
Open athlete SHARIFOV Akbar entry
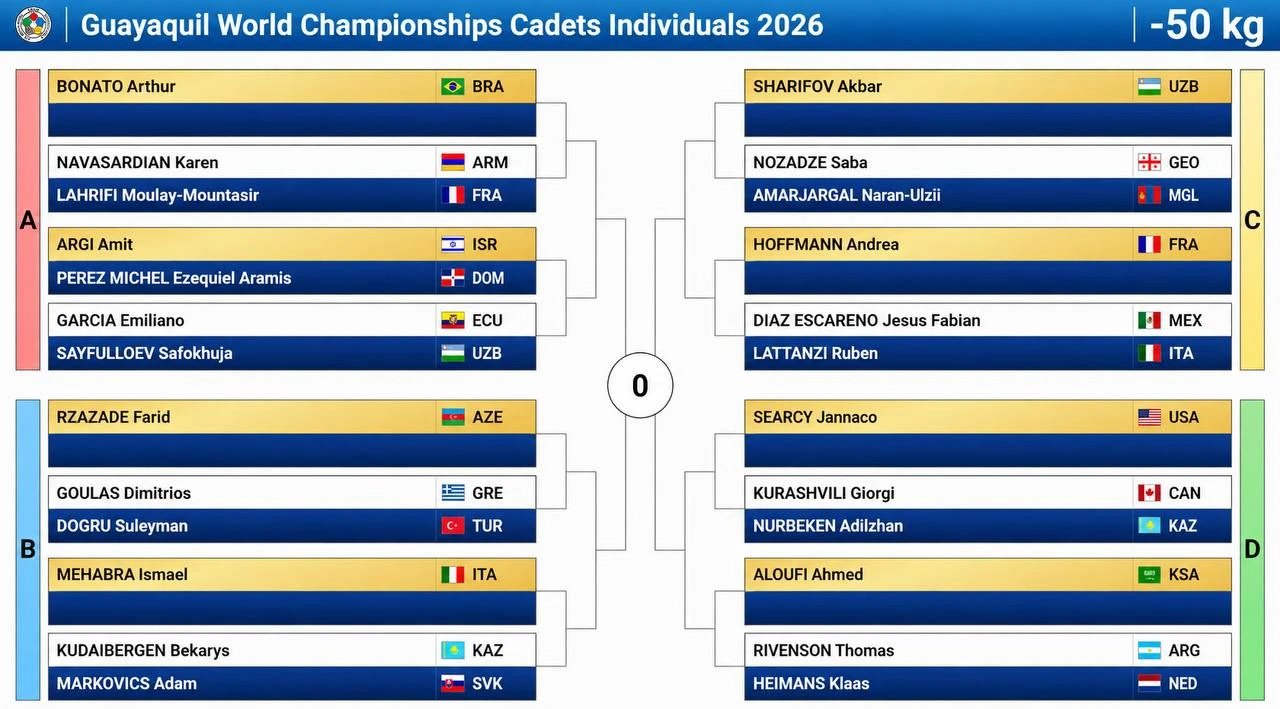tap(988, 86)
